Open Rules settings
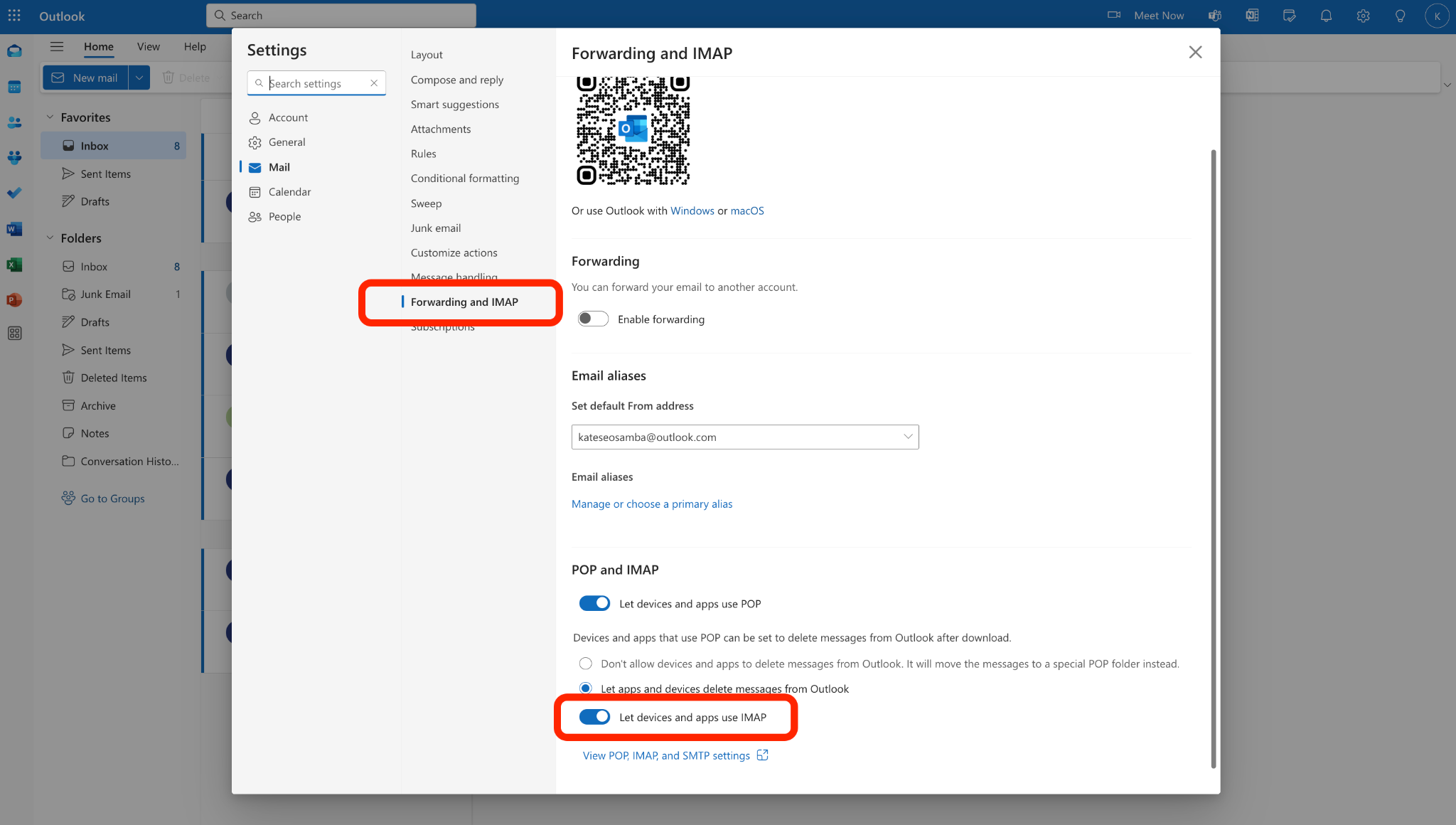Screen dimensions: 1456x825 [x=424, y=154]
